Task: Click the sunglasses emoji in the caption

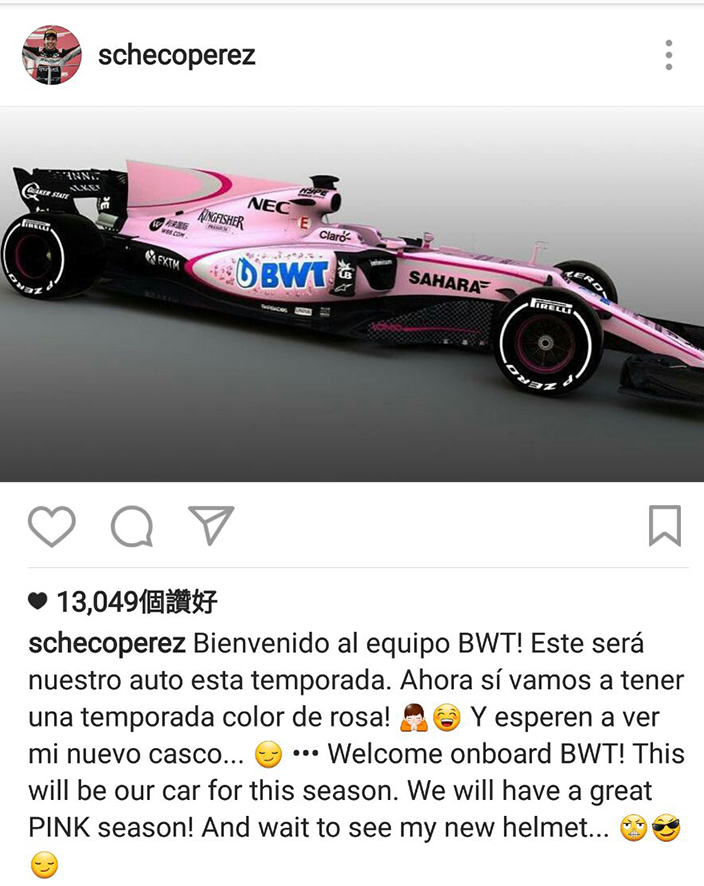Action: (667, 829)
